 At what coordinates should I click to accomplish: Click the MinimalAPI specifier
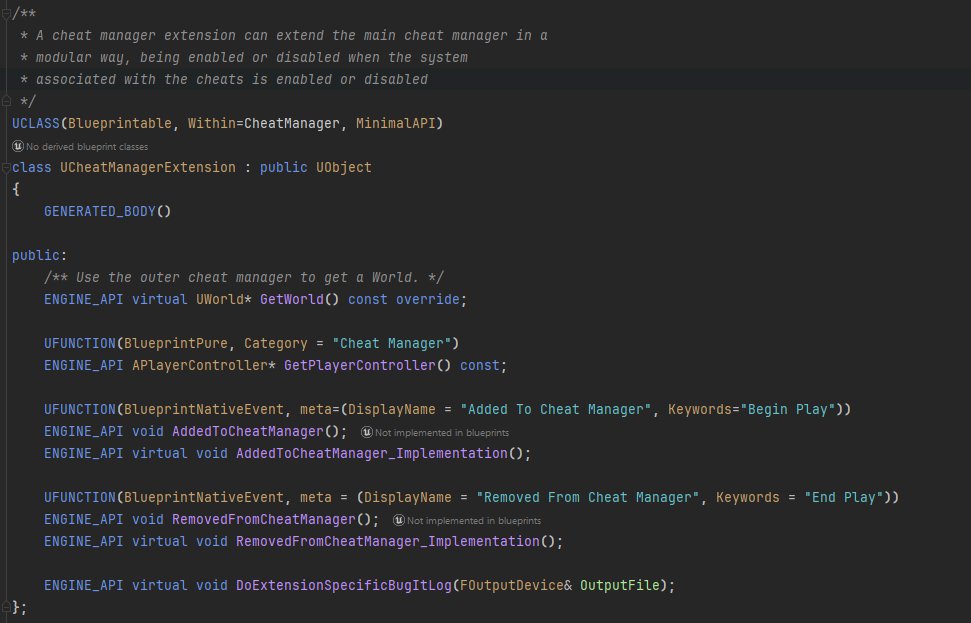[396, 123]
